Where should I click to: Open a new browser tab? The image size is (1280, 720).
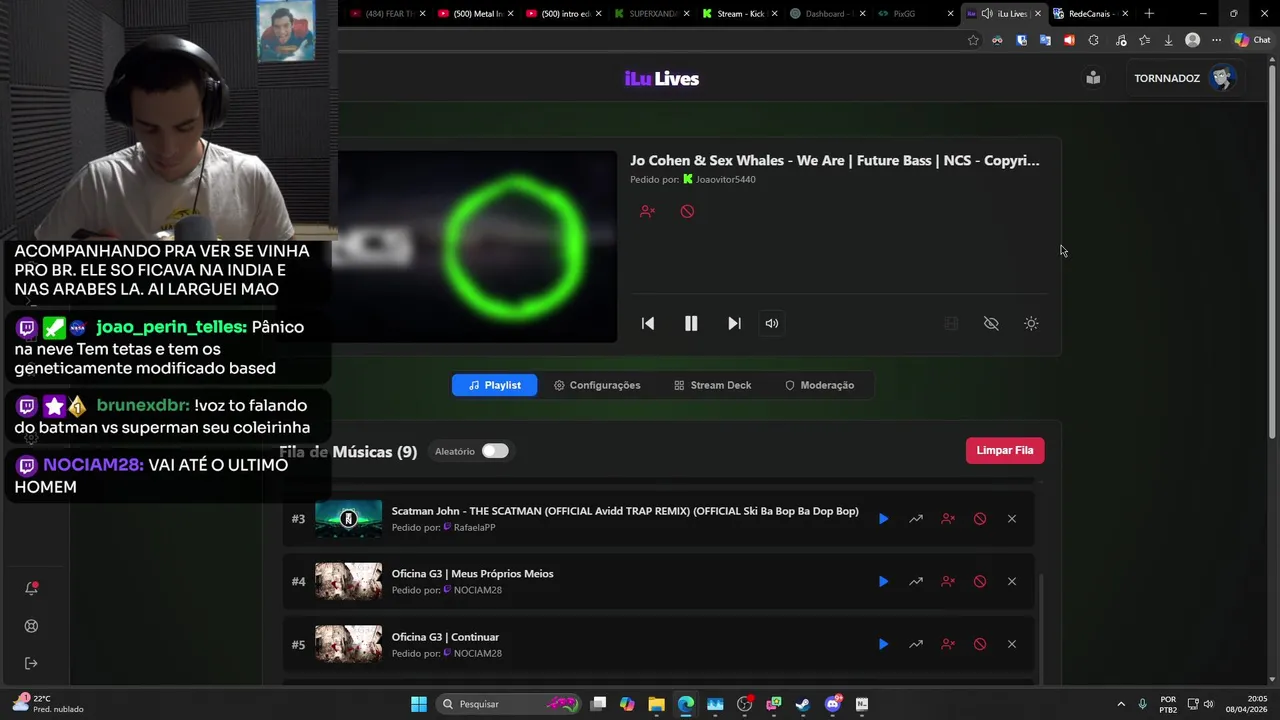(1149, 14)
